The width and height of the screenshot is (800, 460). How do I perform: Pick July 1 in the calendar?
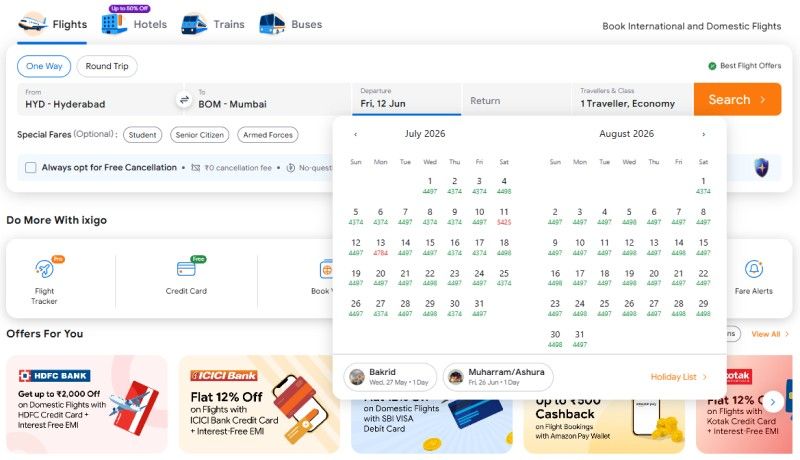430,186
